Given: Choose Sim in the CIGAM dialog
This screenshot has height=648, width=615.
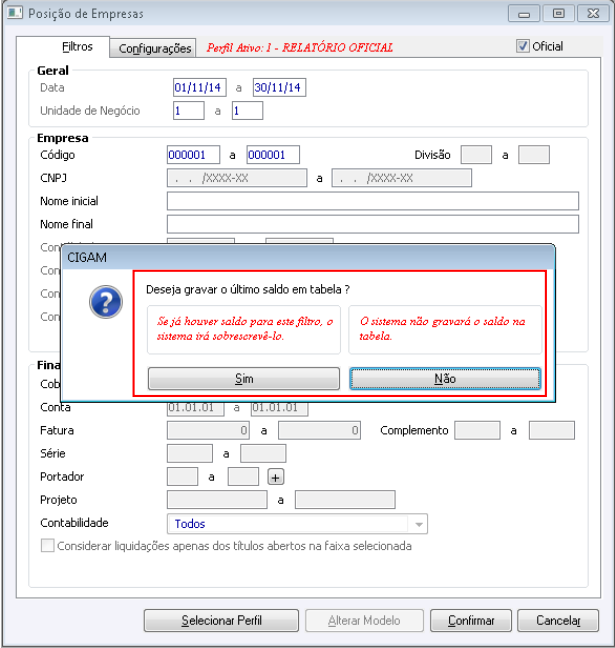Looking at the screenshot, I should point(244,379).
